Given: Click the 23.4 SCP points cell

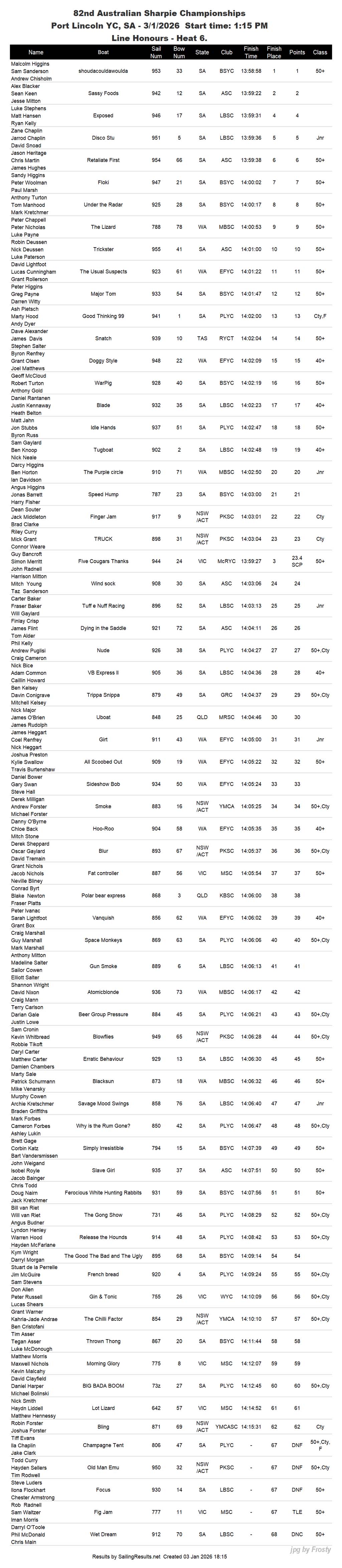Looking at the screenshot, I should (297, 561).
